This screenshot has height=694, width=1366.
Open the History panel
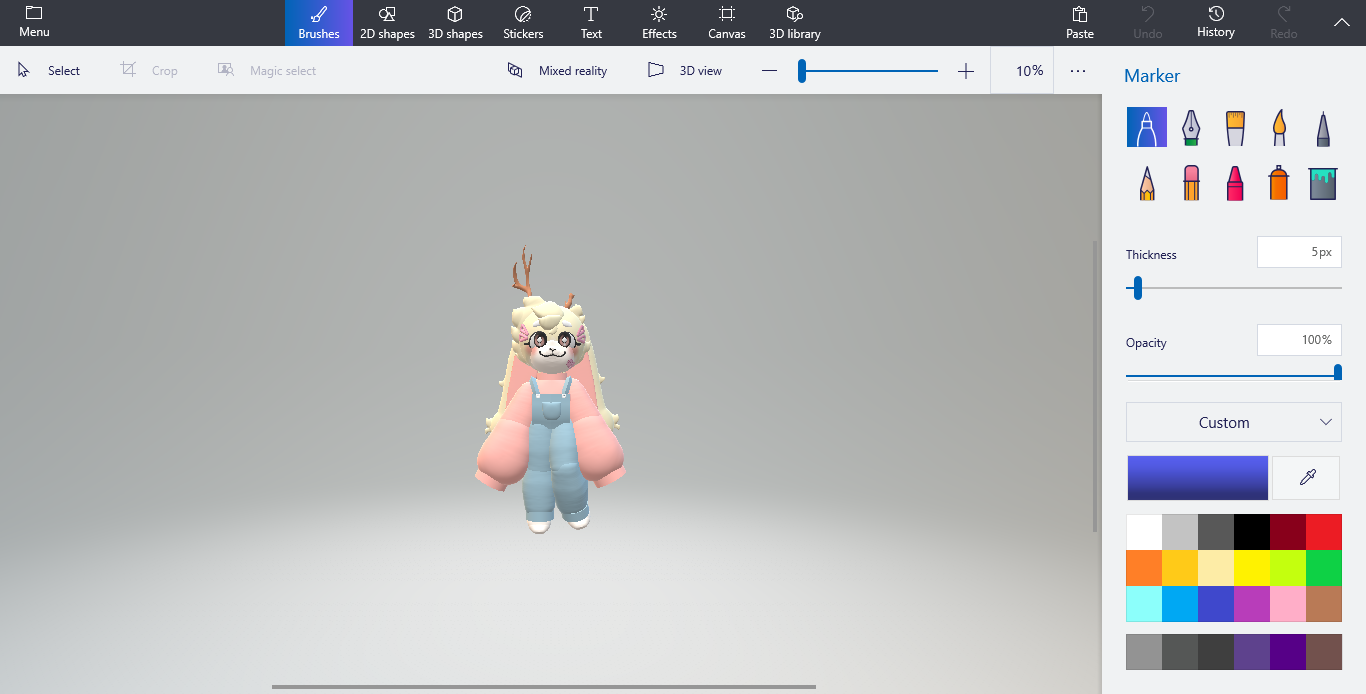coord(1216,22)
